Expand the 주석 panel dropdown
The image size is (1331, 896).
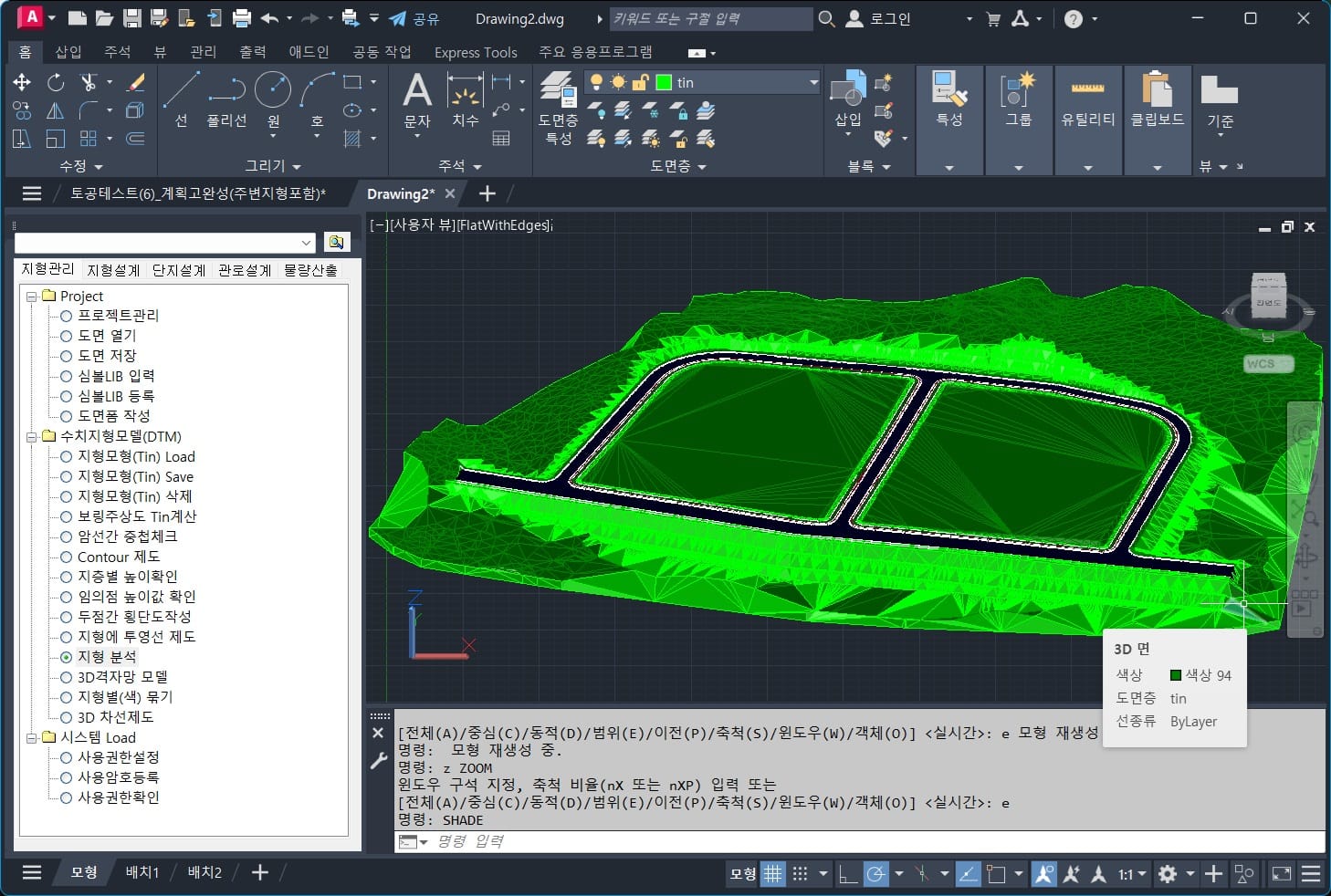(x=459, y=166)
